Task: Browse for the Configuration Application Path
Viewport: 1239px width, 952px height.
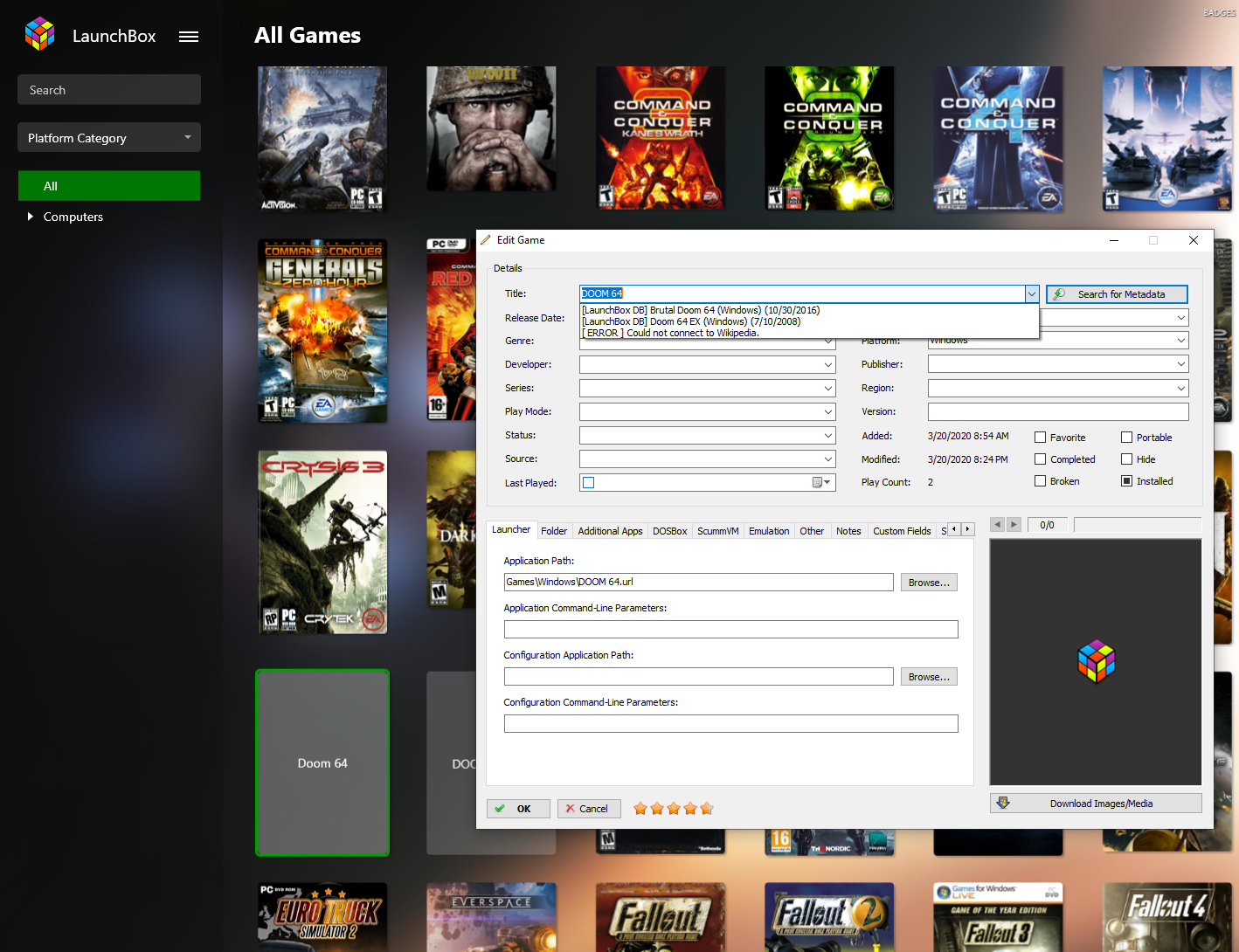Action: 929,677
